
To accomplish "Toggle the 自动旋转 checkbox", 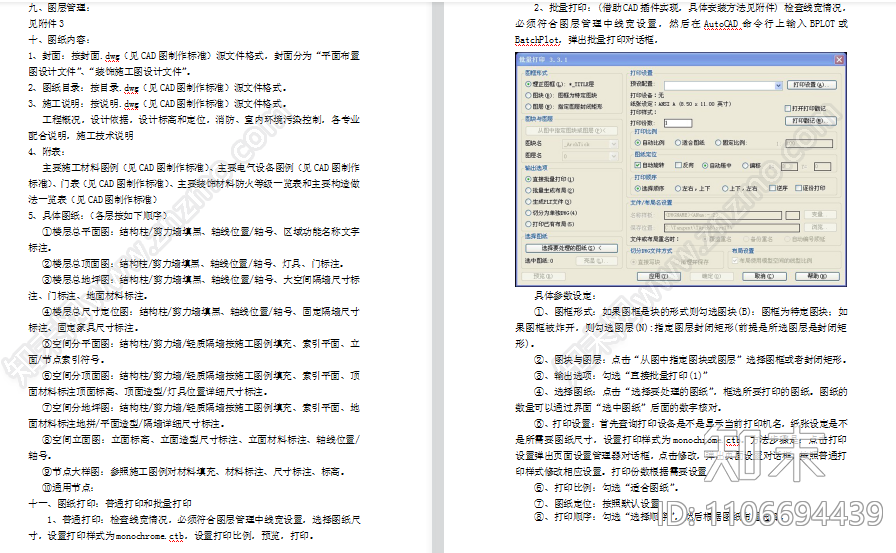I will tap(638, 166).
